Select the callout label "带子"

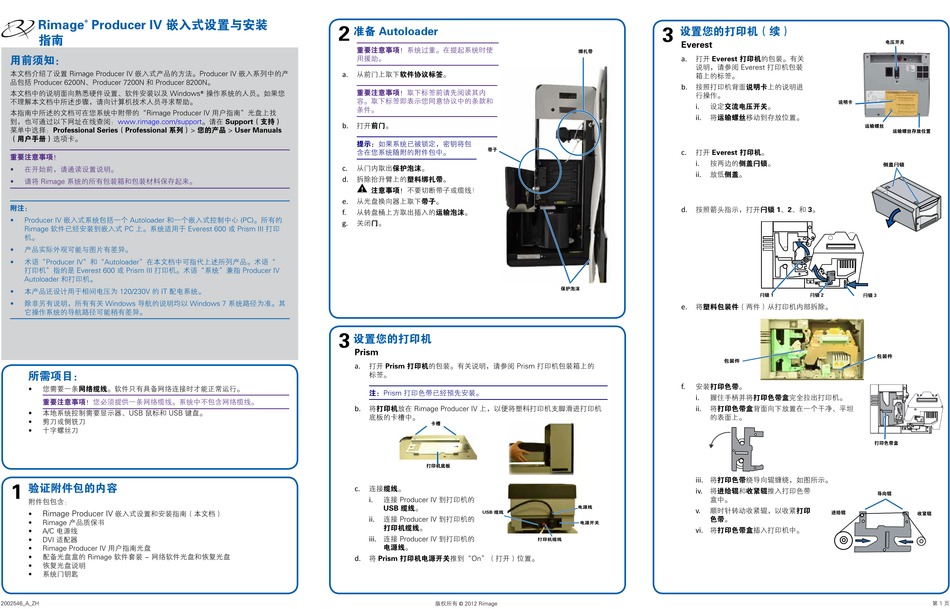(x=493, y=150)
